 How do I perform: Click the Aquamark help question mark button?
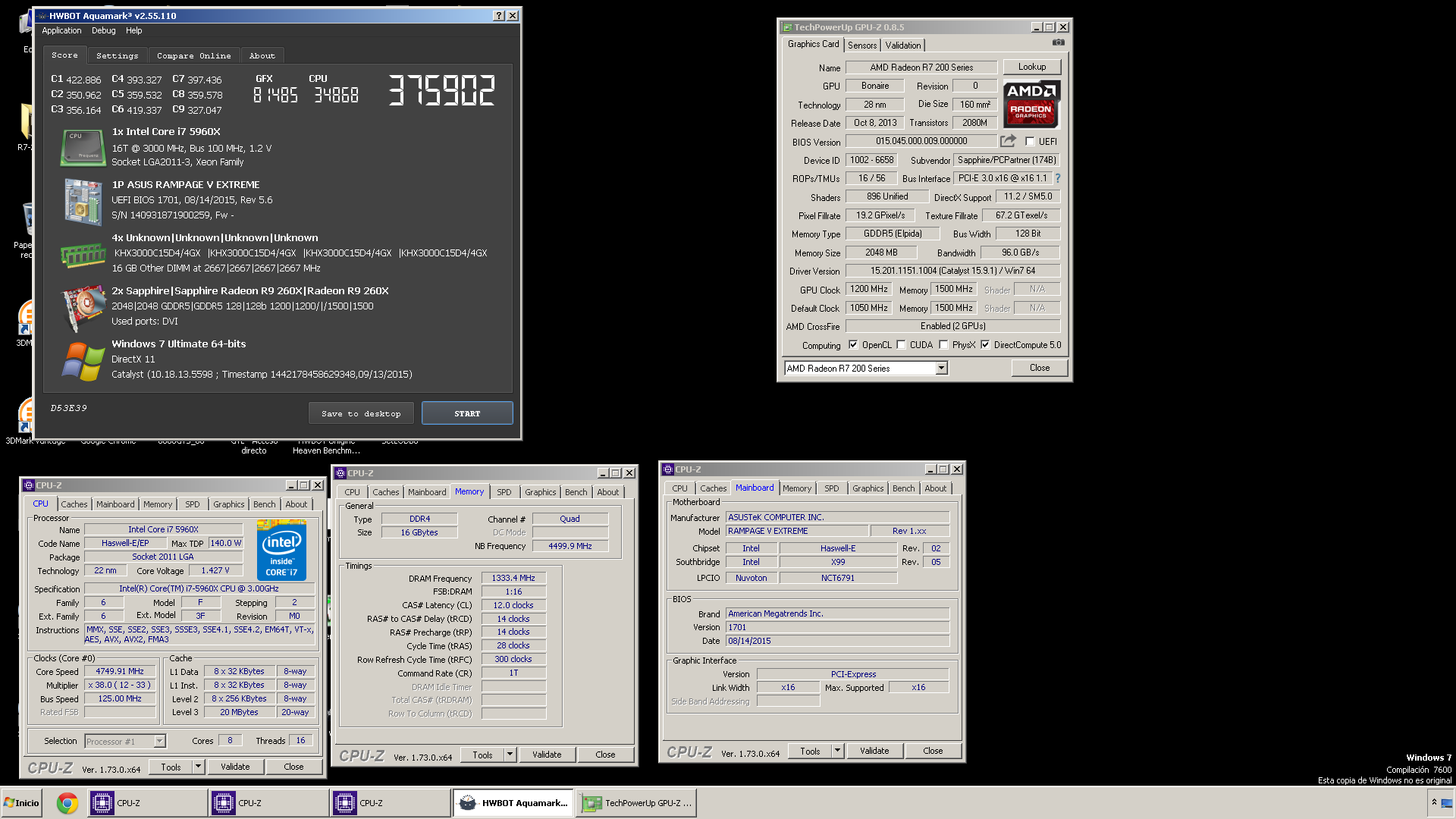point(498,16)
